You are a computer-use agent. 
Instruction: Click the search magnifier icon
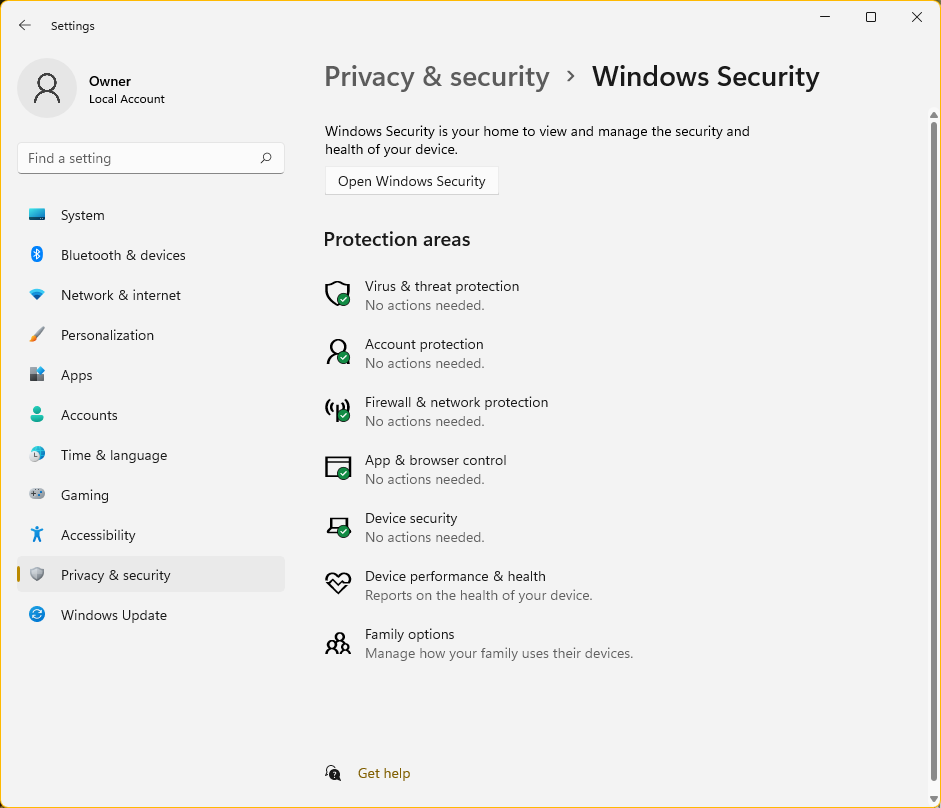point(266,158)
